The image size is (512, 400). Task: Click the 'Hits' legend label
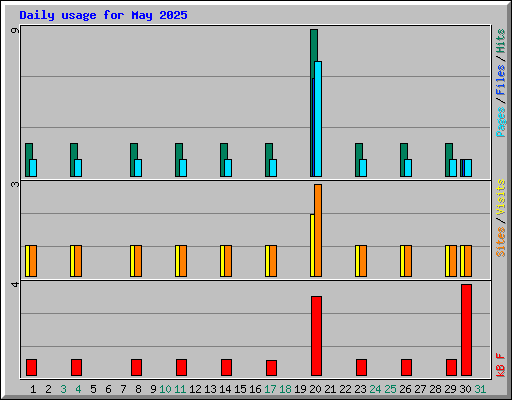coord(500,41)
